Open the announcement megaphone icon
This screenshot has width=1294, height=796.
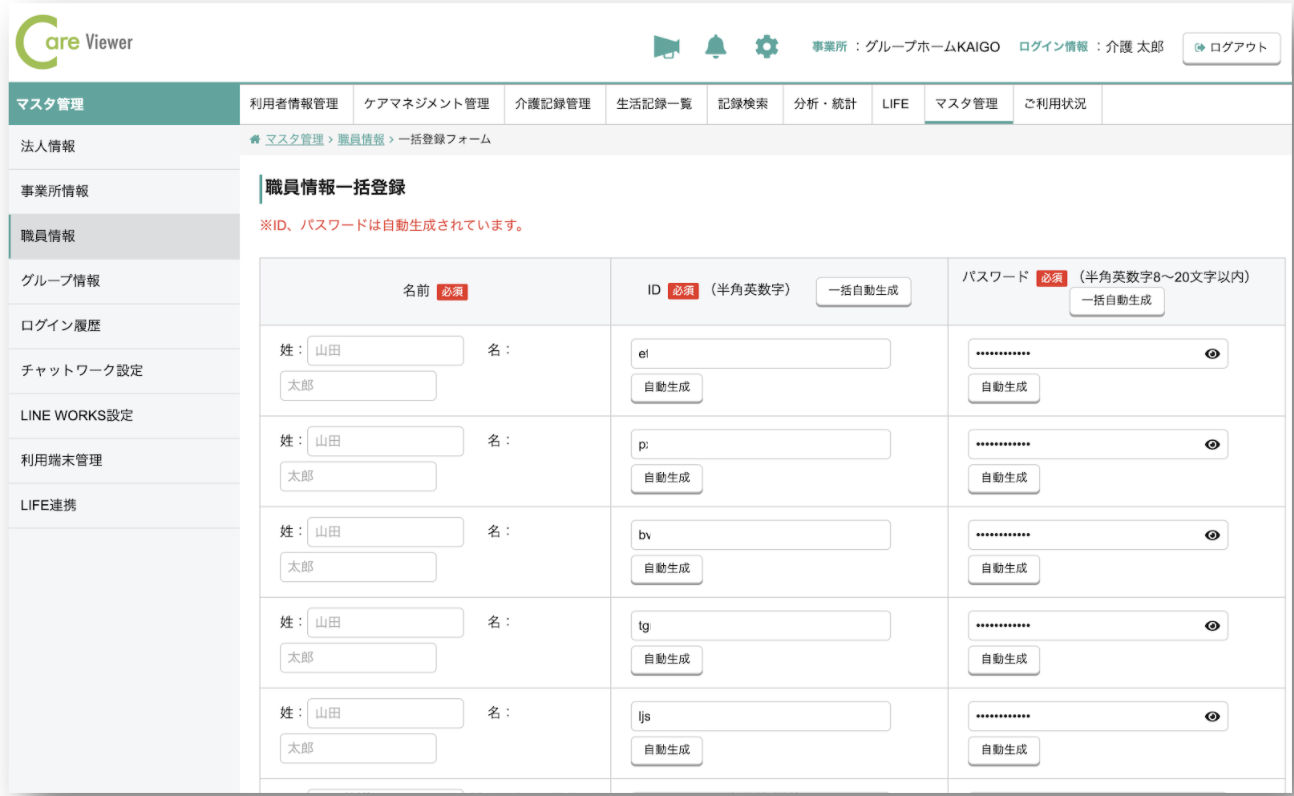(x=666, y=46)
